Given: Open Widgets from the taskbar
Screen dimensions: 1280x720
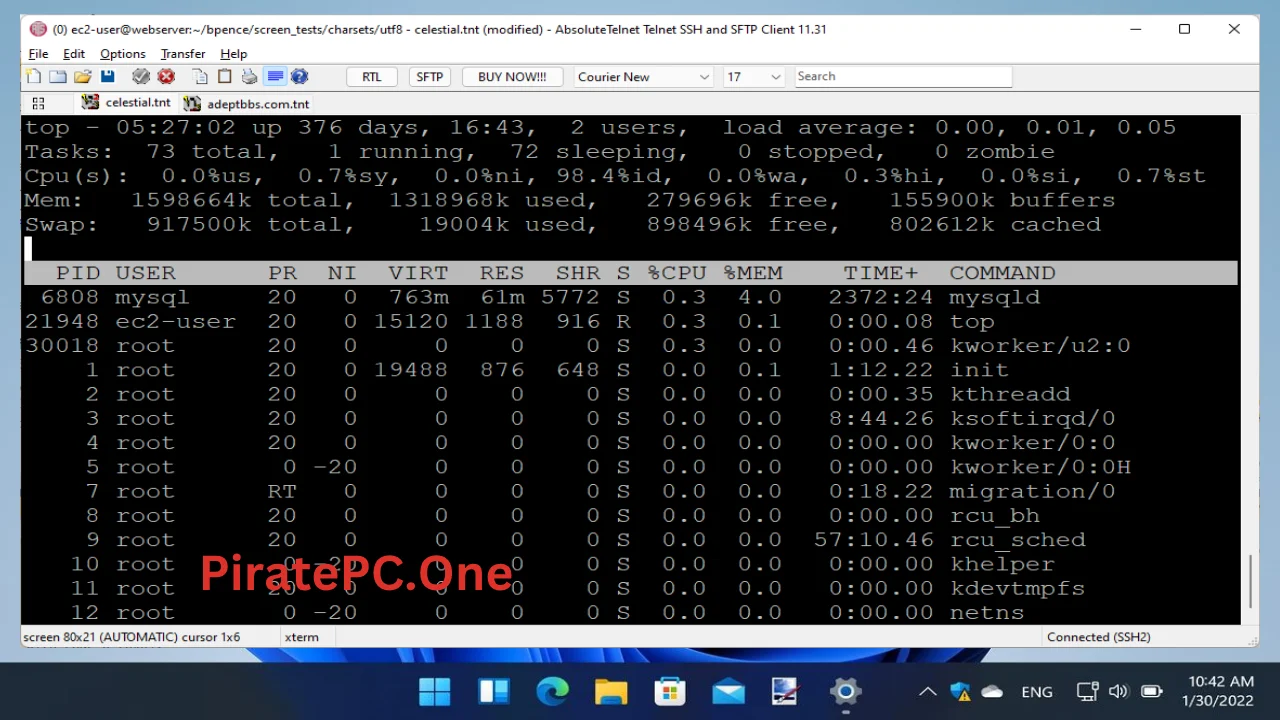Looking at the screenshot, I should pyautogui.click(x=493, y=691).
